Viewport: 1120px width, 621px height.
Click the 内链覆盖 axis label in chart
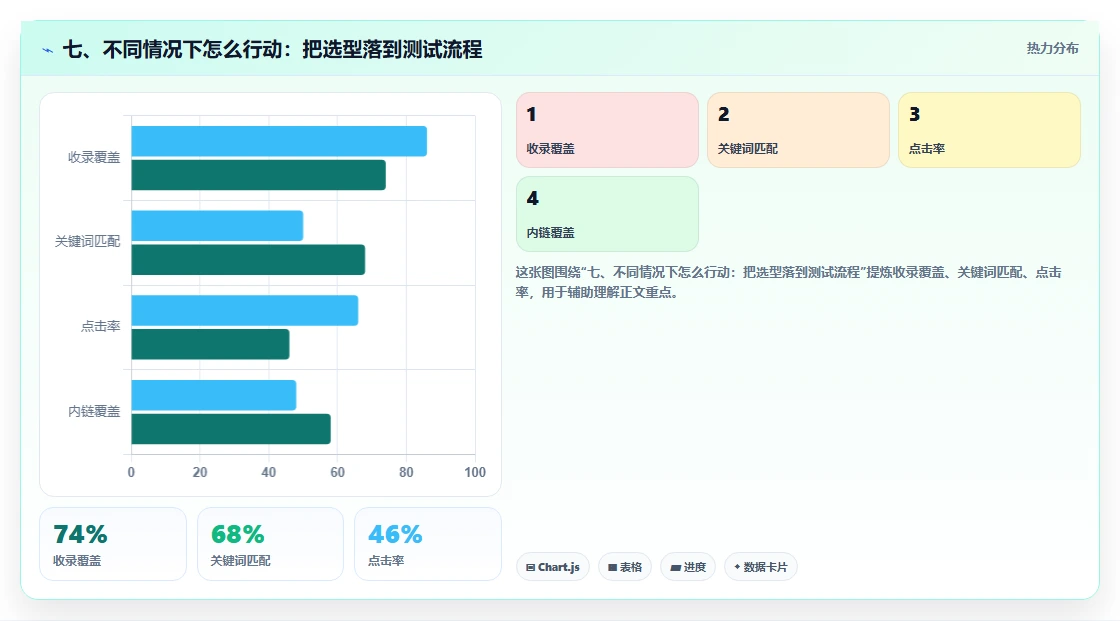[x=94, y=411]
